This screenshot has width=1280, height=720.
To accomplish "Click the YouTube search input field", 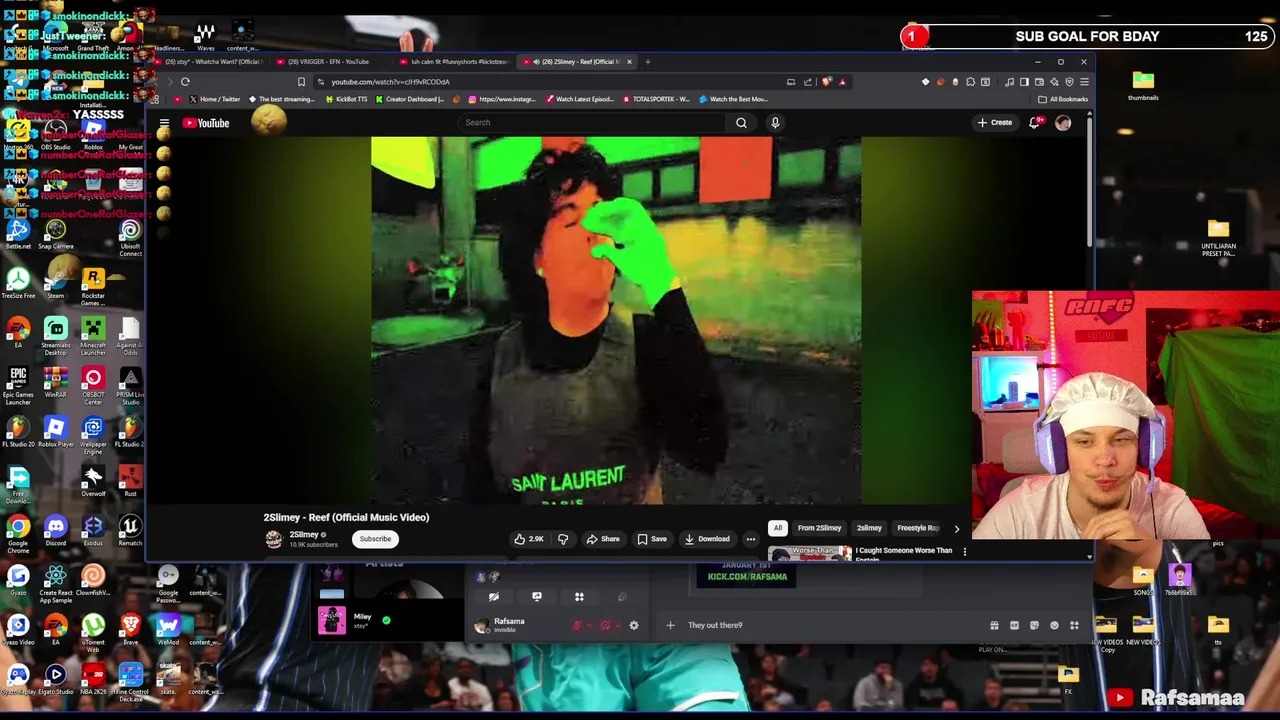I will (591, 123).
